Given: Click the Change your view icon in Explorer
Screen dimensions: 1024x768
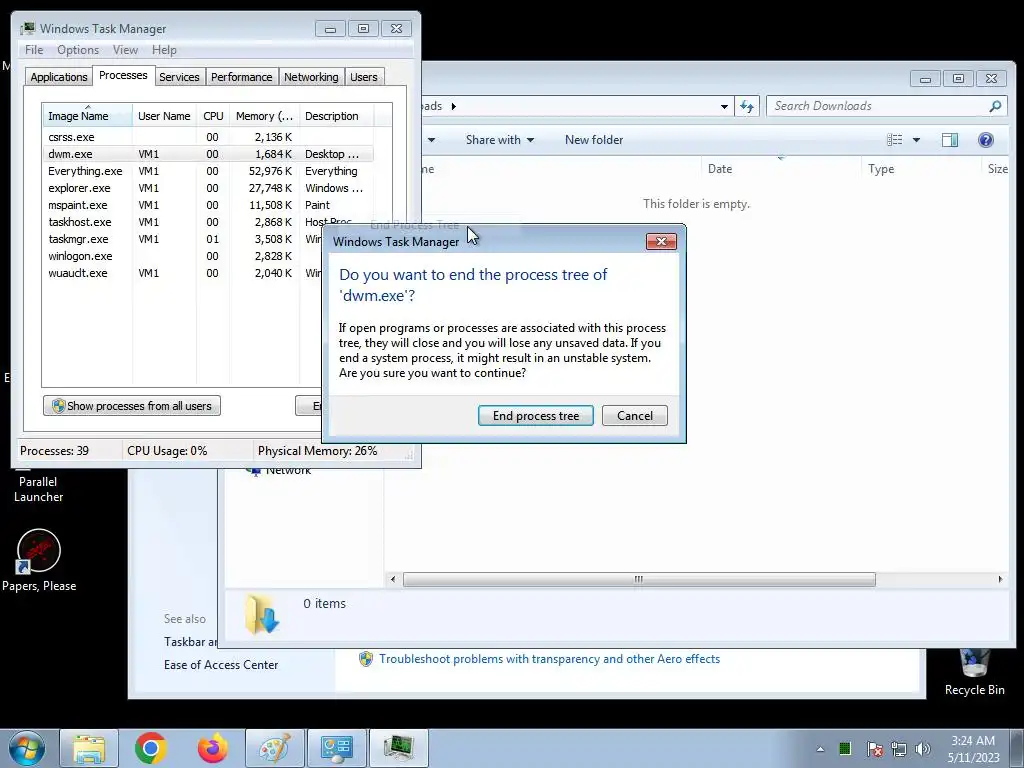Looking at the screenshot, I should click(895, 140).
